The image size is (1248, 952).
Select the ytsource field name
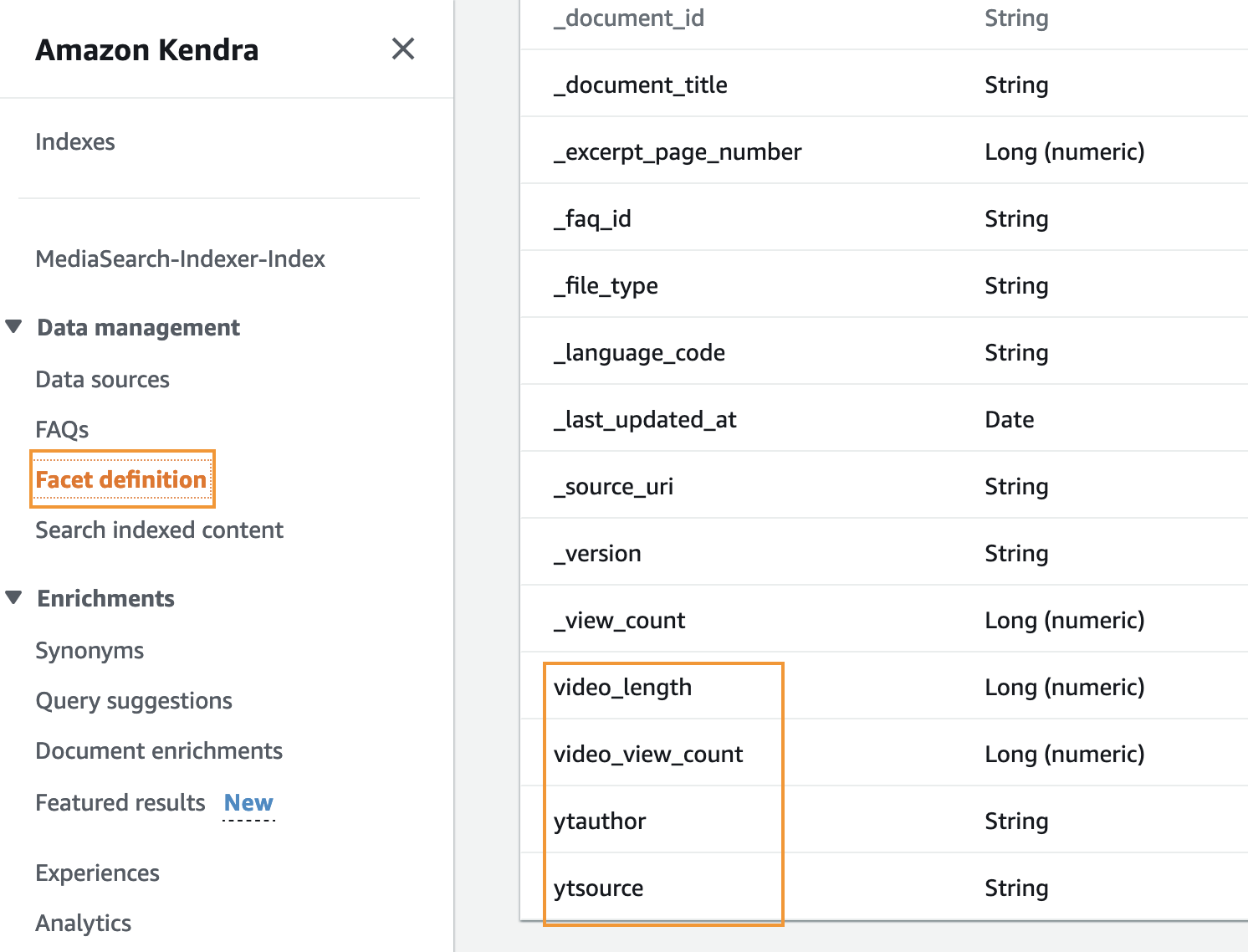[598, 888]
